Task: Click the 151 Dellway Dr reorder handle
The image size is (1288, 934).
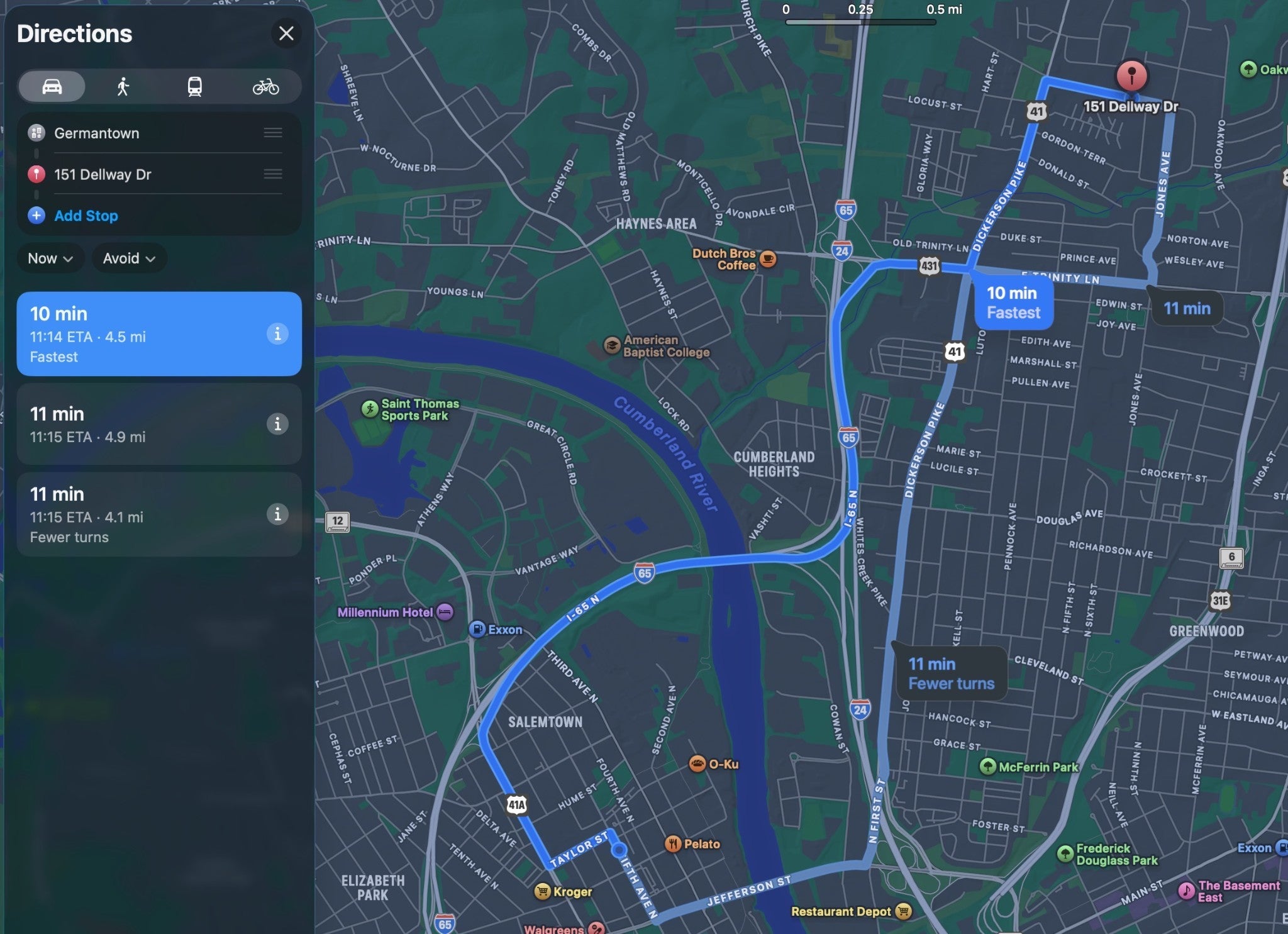Action: [x=272, y=174]
